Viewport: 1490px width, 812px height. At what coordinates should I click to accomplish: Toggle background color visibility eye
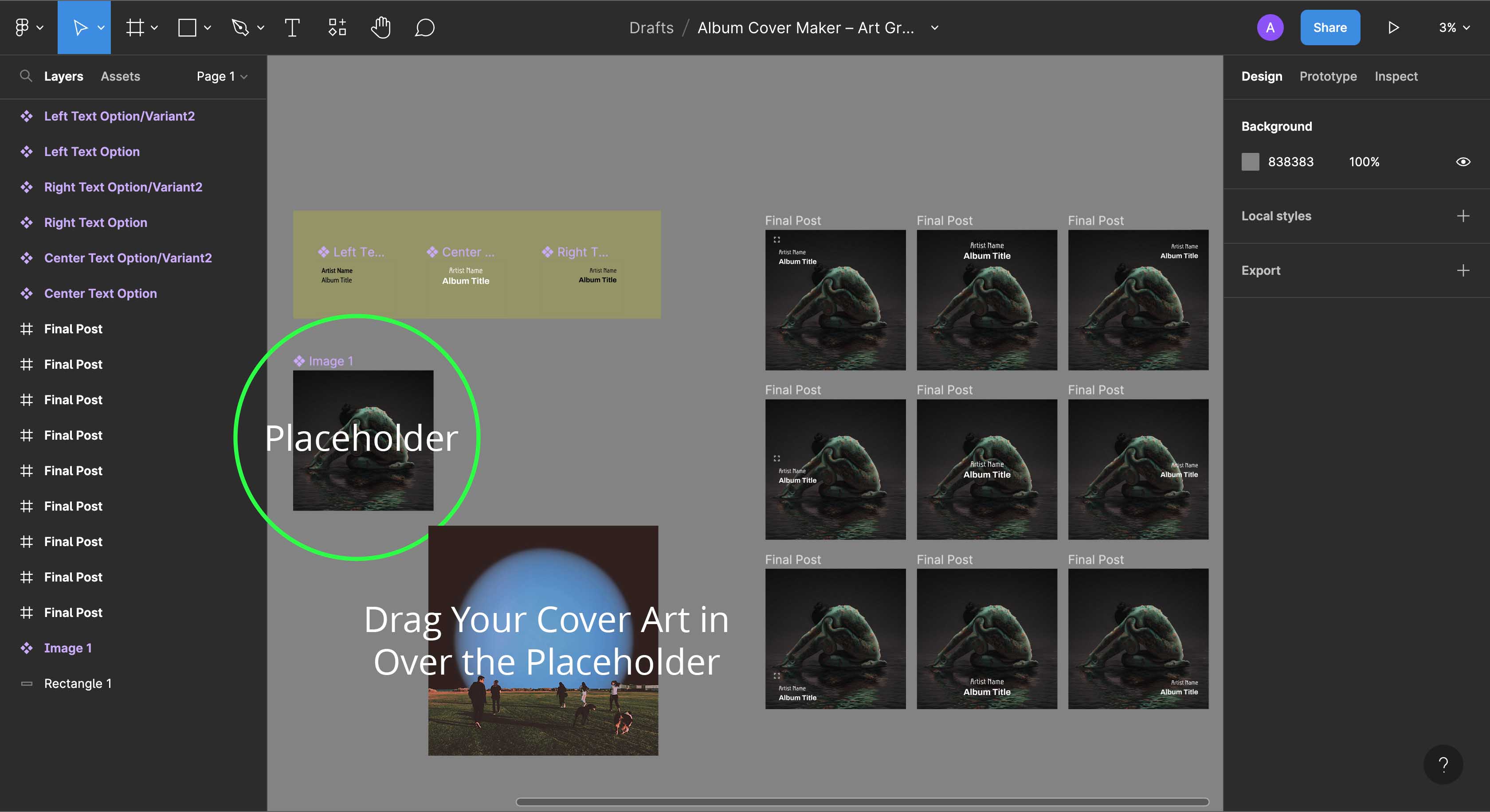[1463, 162]
